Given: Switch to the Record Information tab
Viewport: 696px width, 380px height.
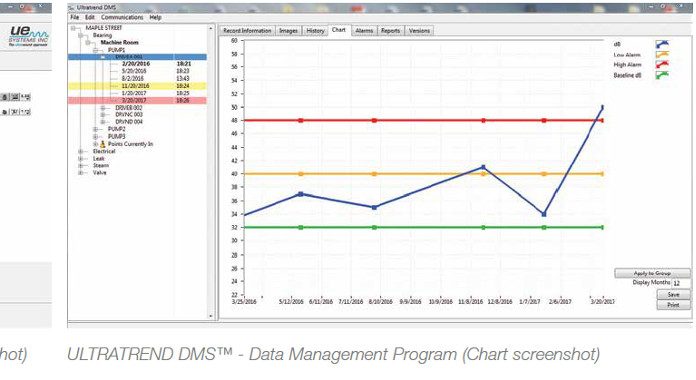Looking at the screenshot, I should [x=247, y=31].
